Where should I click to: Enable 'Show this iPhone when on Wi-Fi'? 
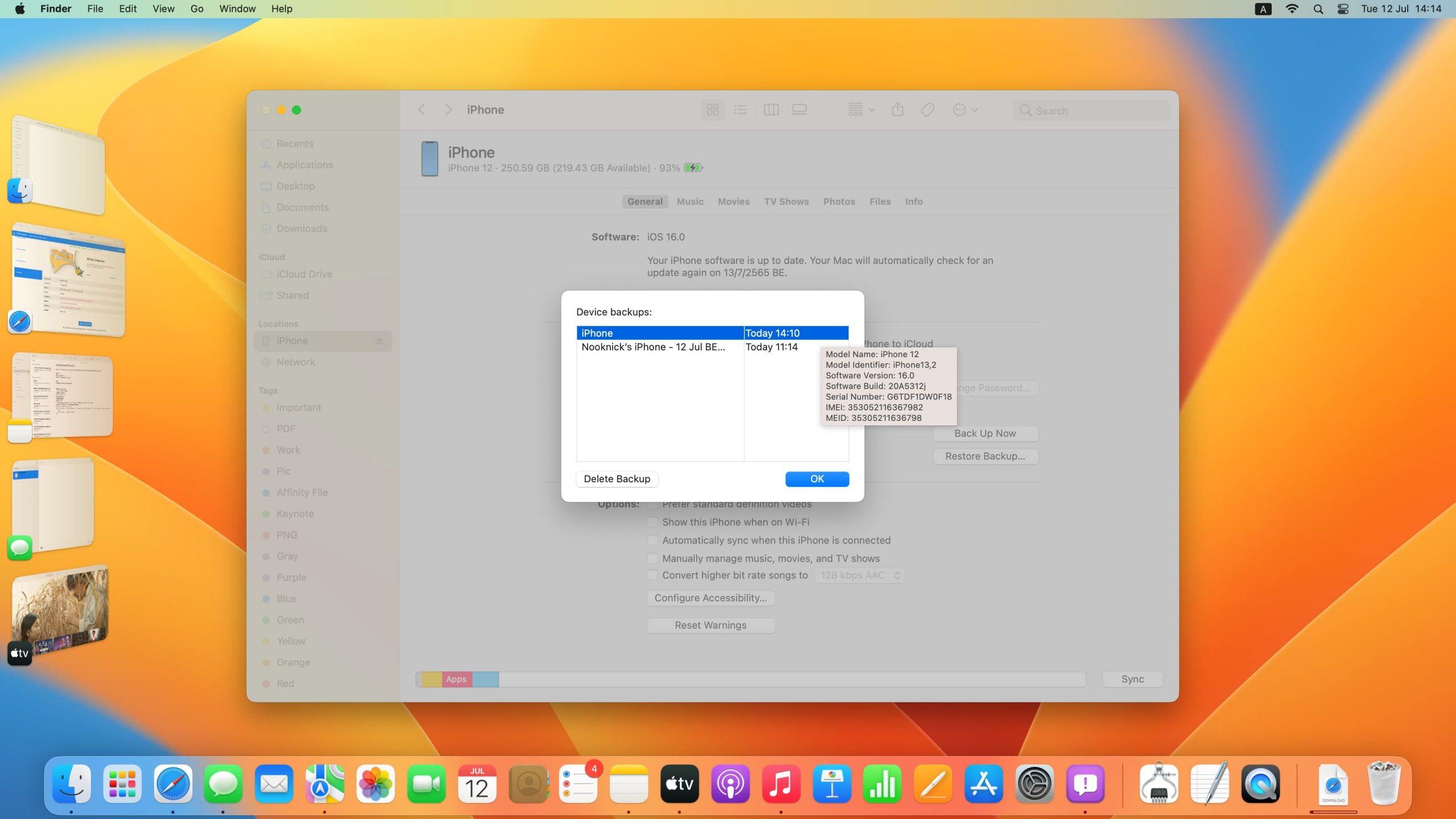pos(652,522)
